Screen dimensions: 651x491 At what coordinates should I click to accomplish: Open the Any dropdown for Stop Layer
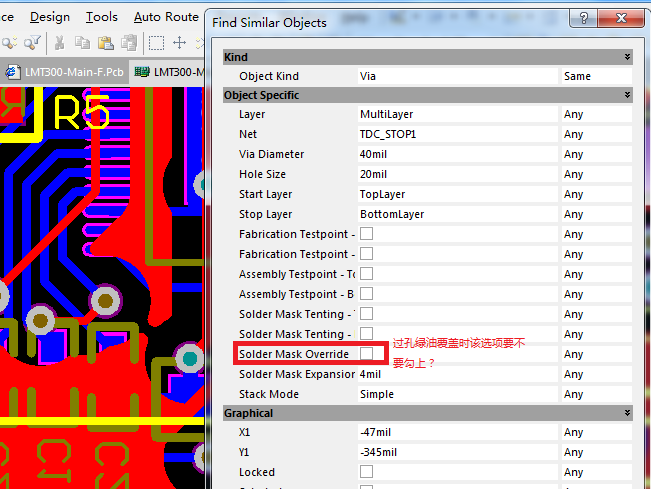(x=597, y=214)
